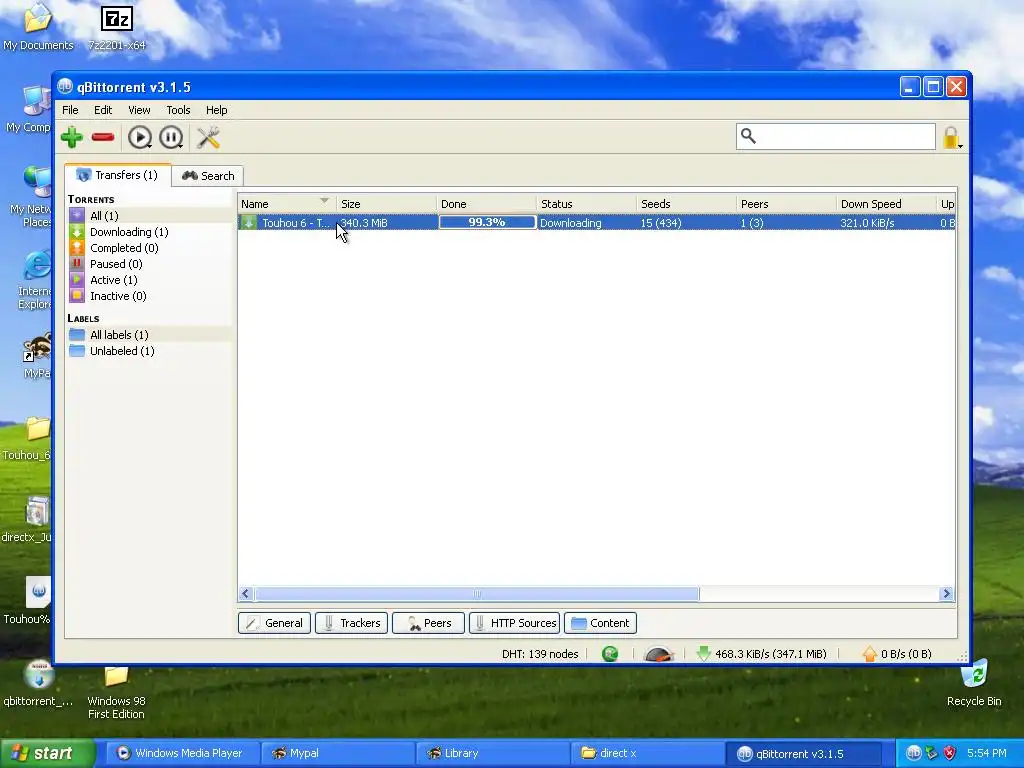Resume torrents with the play icon
Viewport: 1024px width, 768px height.
[x=139, y=138]
